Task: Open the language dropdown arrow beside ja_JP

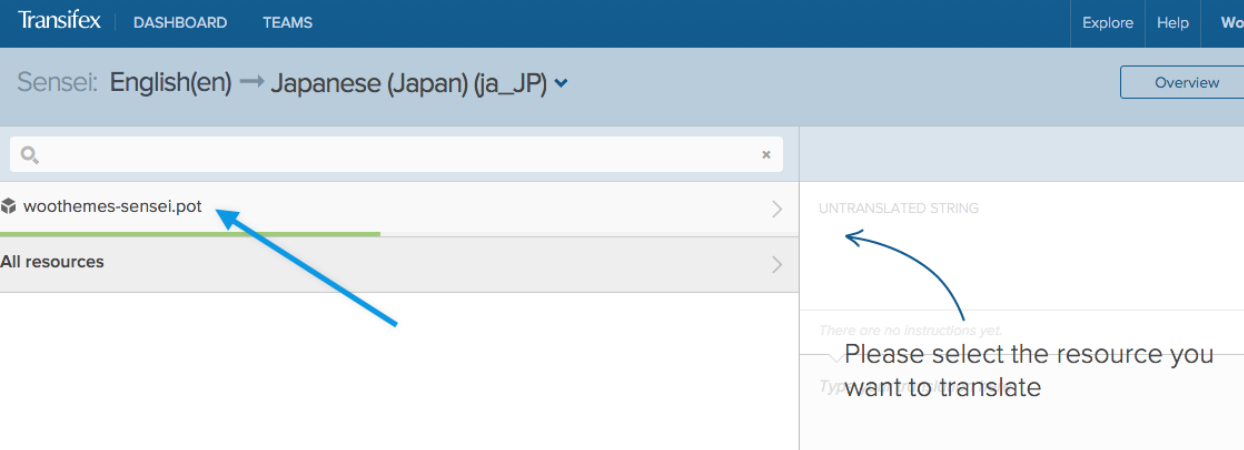Action: click(x=561, y=84)
